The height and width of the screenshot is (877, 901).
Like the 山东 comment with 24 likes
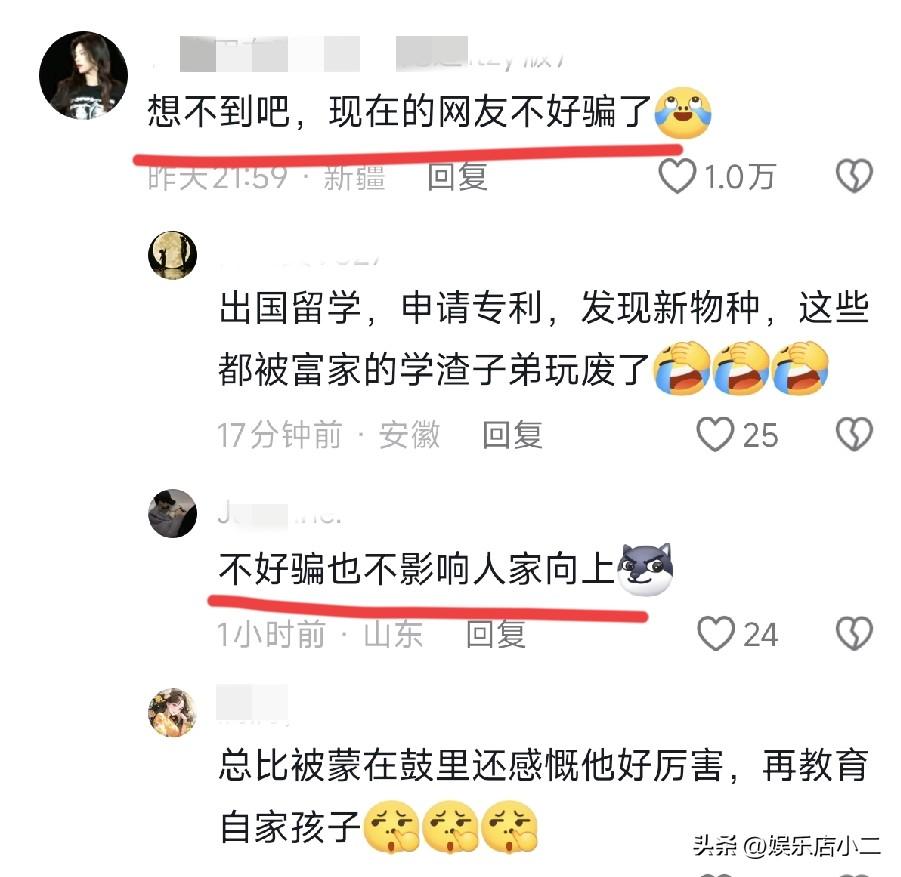pyautogui.click(x=716, y=633)
